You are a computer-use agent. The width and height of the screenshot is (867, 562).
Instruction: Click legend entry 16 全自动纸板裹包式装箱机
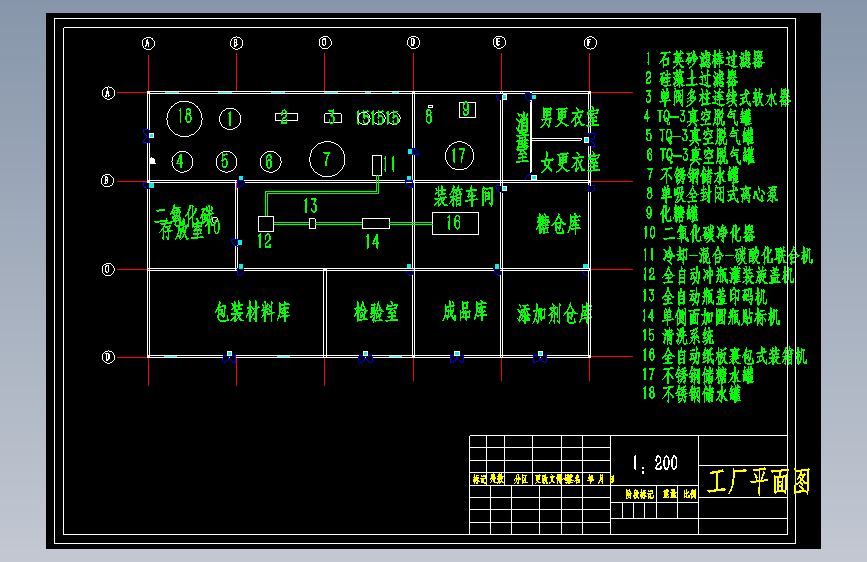(x=725, y=356)
